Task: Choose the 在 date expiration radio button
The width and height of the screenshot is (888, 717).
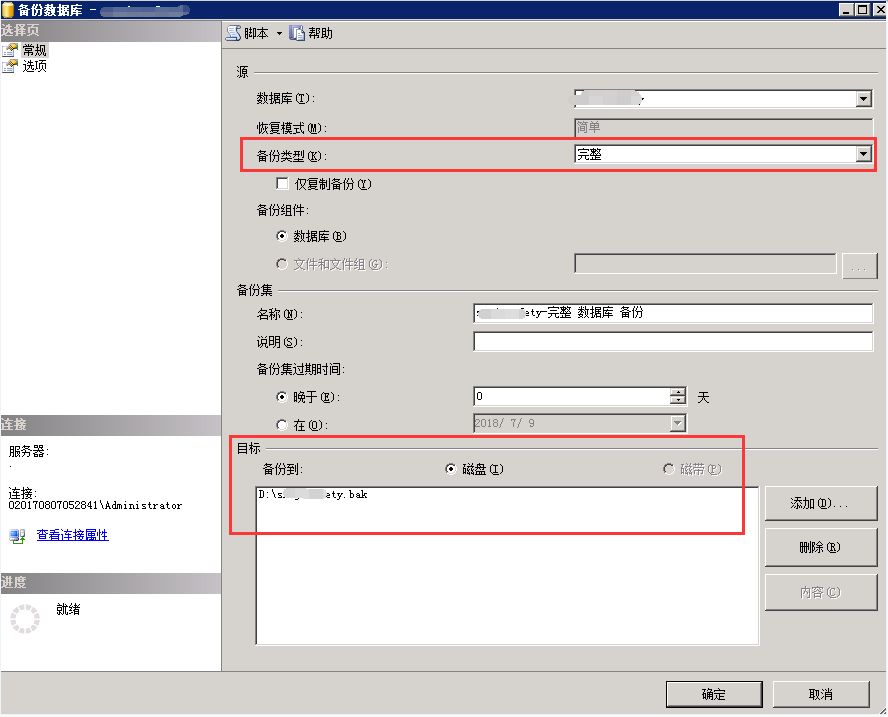Action: point(282,424)
